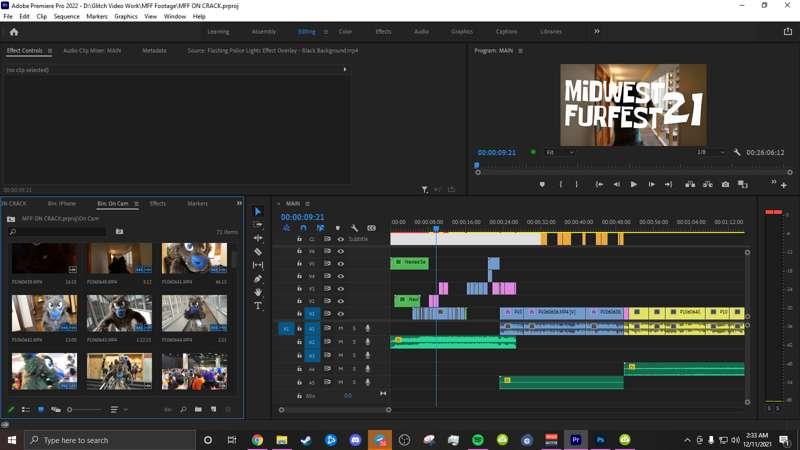Viewport: 800px width, 450px height.
Task: Switch to Captions workspace
Action: (x=506, y=32)
